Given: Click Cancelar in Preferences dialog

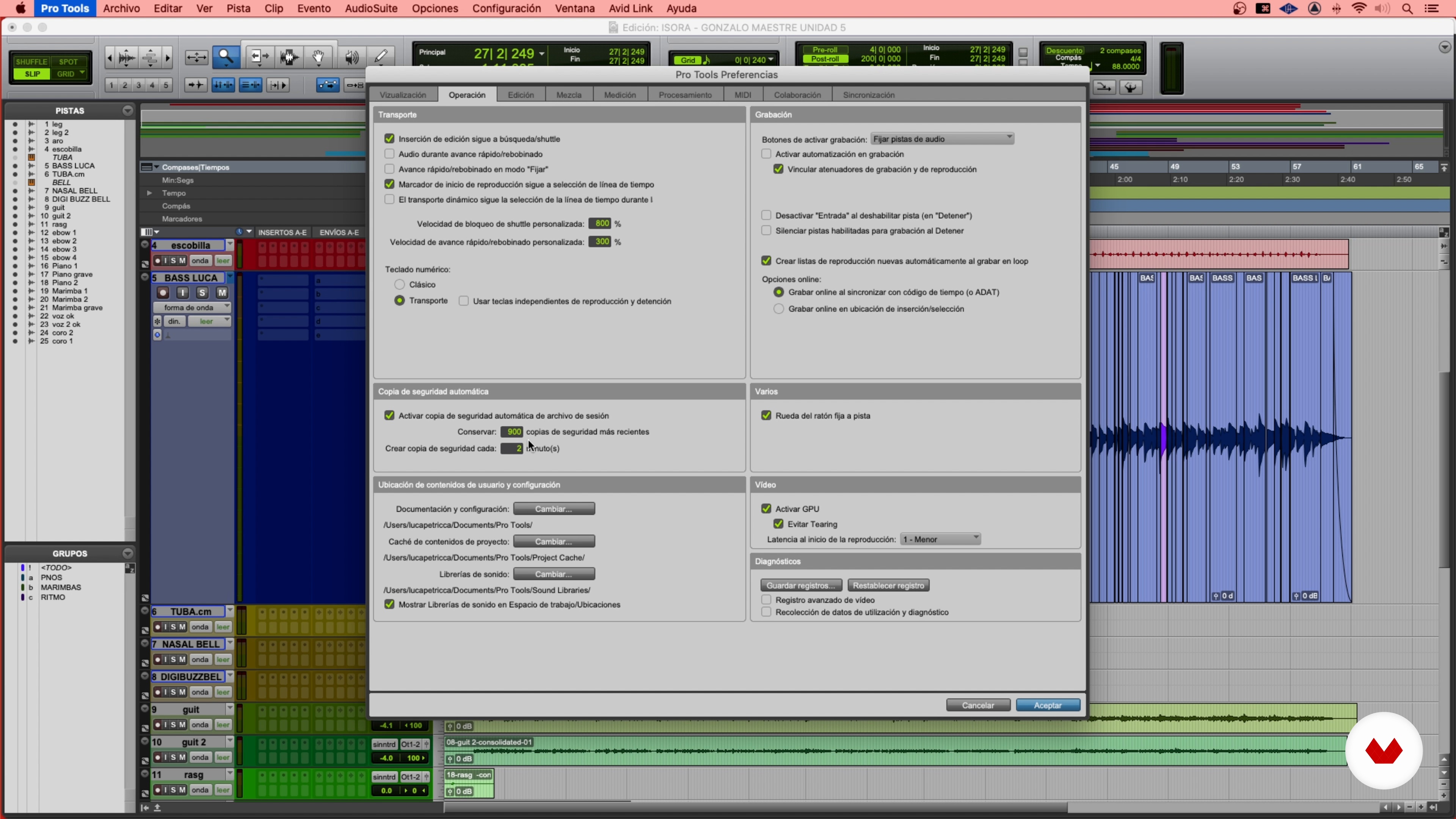Looking at the screenshot, I should pos(978,705).
